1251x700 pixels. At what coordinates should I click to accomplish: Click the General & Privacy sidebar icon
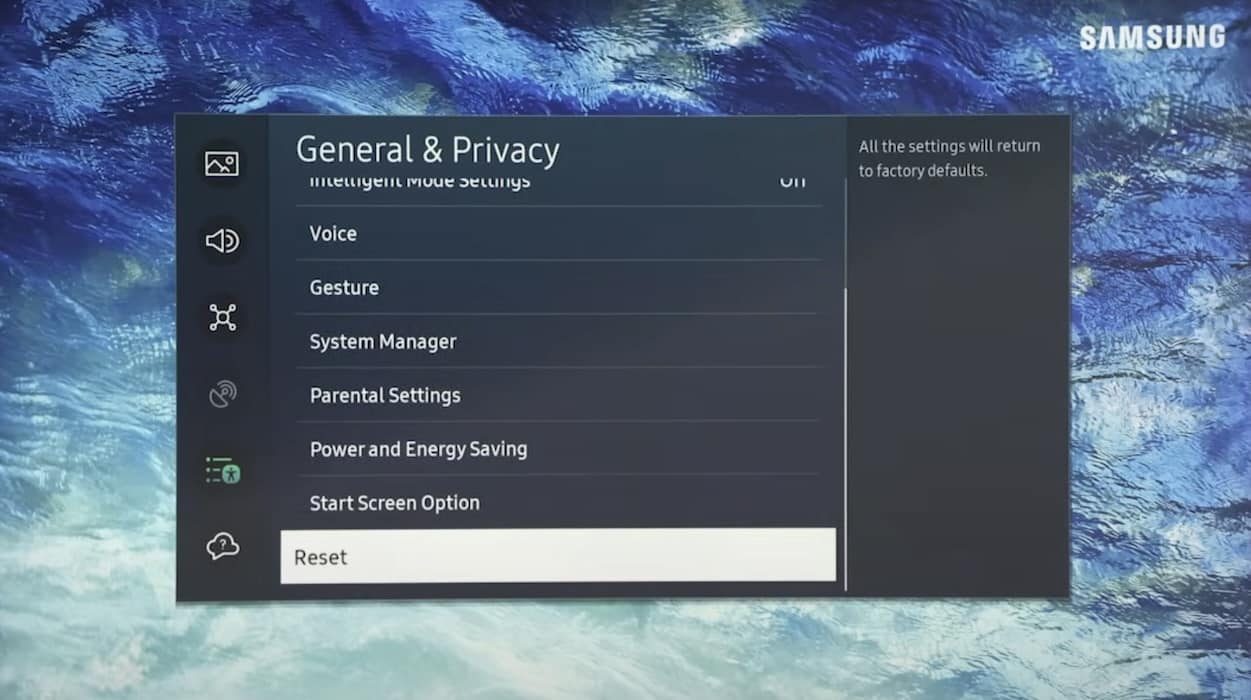click(222, 470)
